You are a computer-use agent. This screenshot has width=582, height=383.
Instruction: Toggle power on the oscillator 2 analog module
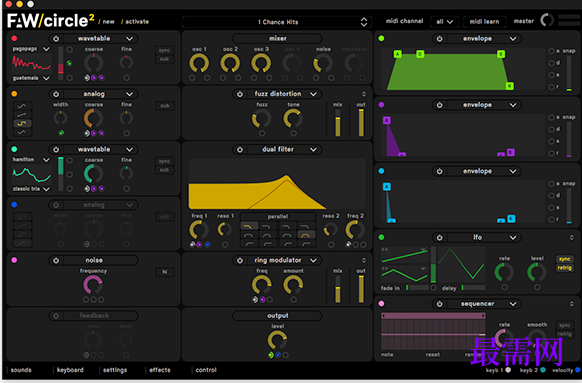(x=56, y=94)
